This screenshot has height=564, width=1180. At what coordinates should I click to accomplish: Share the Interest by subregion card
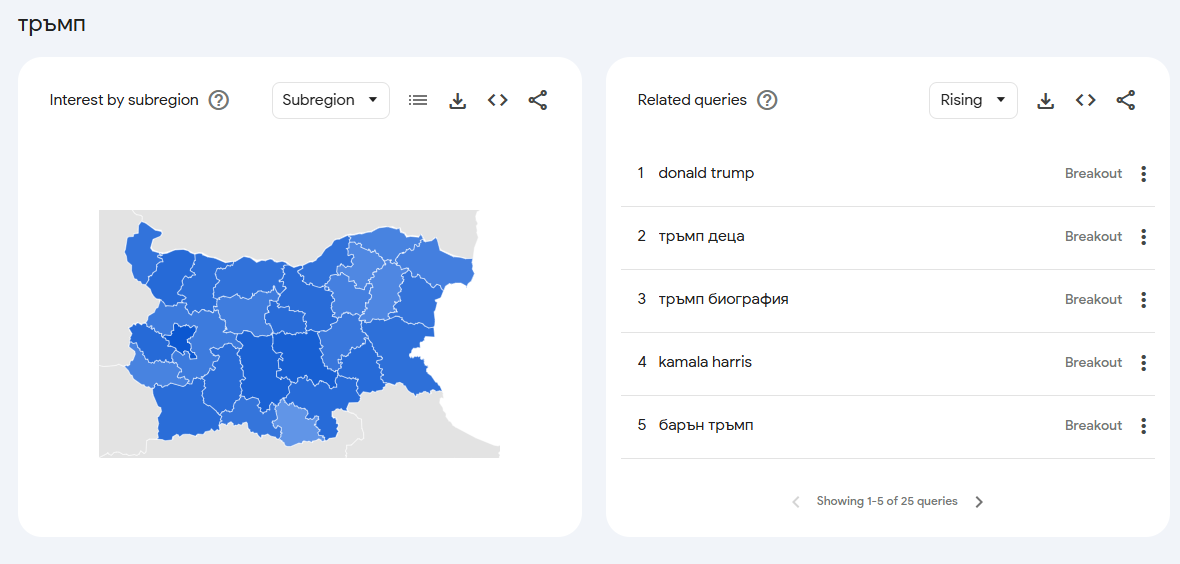point(538,100)
